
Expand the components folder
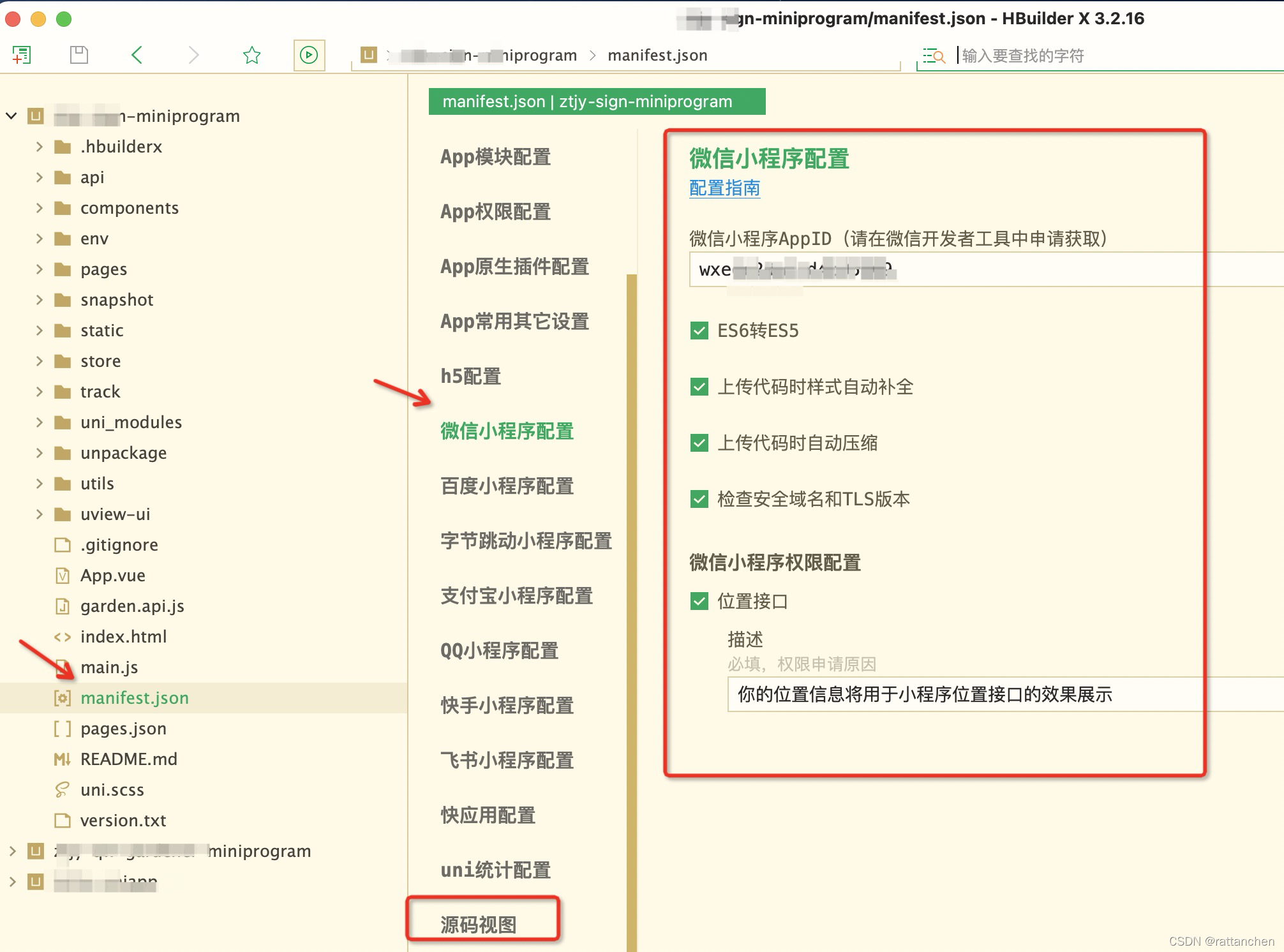(x=40, y=209)
